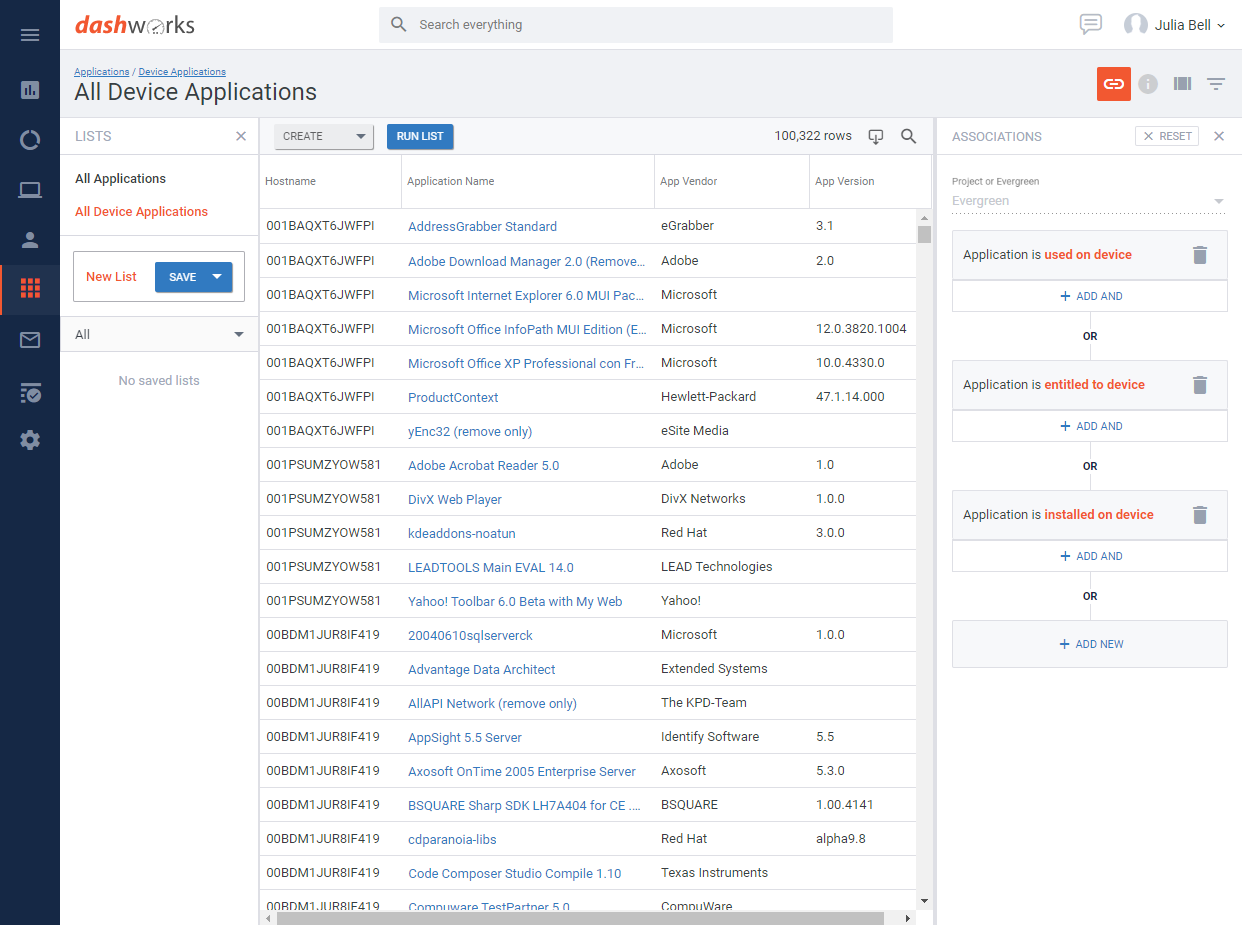Close the Associations panel
Viewport: 1242px width, 925px height.
(1219, 136)
